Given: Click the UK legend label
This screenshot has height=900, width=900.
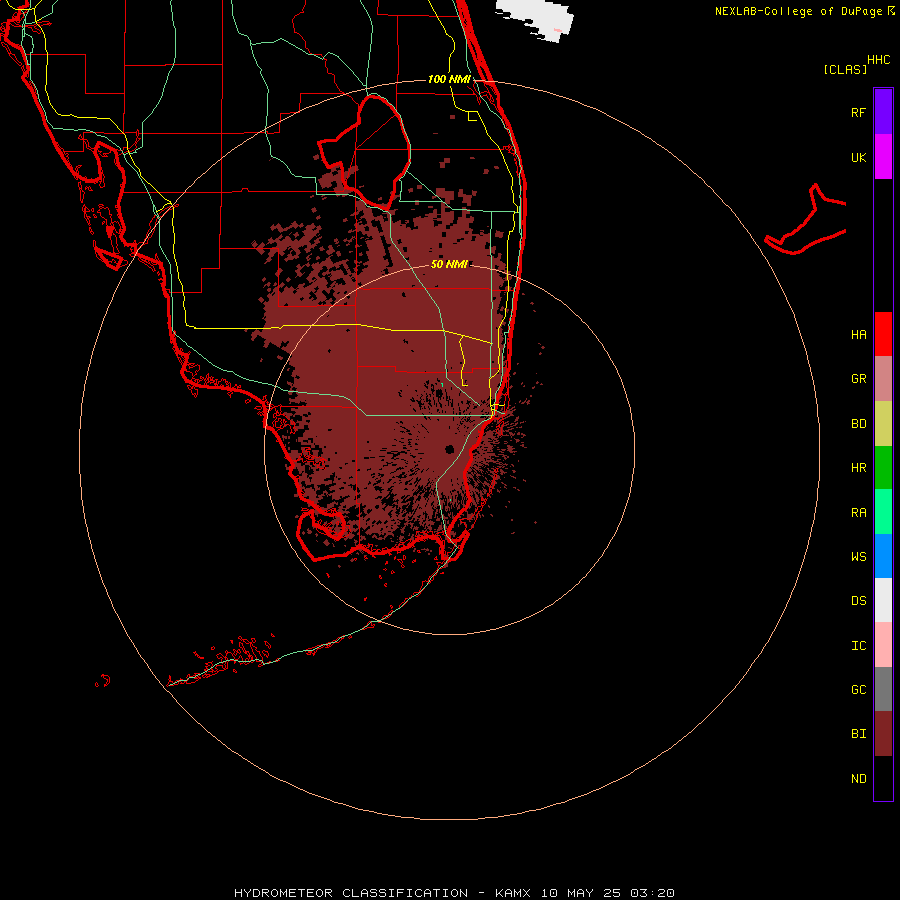Looking at the screenshot, I should (x=858, y=157).
